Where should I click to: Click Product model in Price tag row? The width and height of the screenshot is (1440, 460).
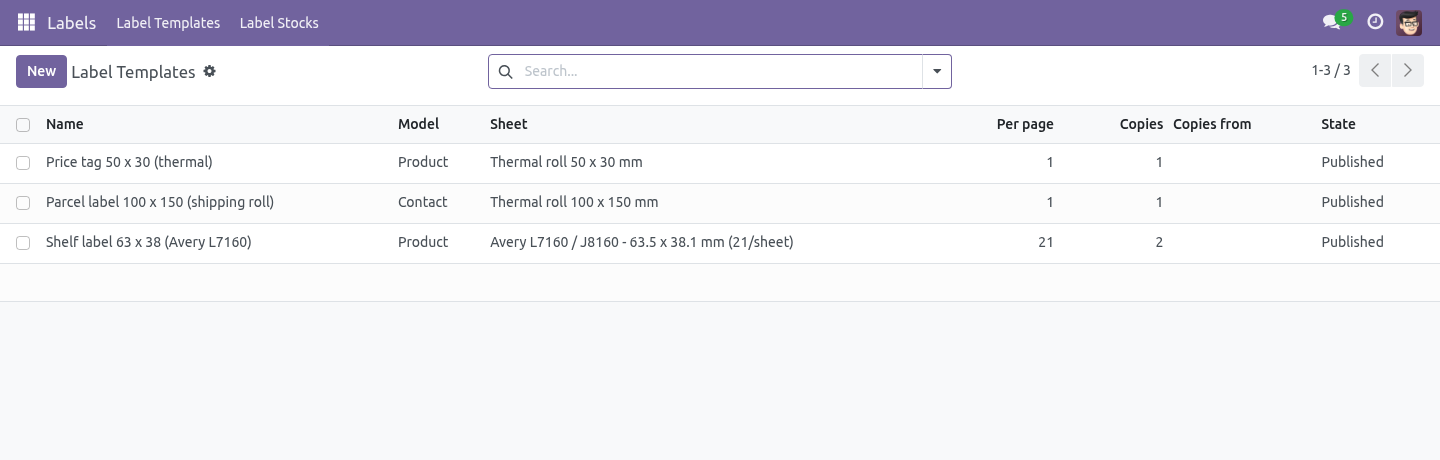(x=423, y=162)
